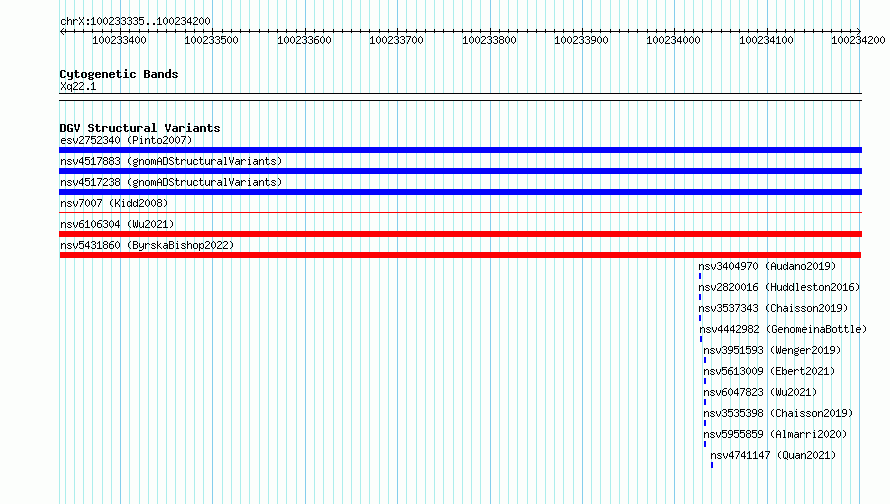890x504 pixels.
Task: Click the red nsv6106304 variant bar
Action: coord(460,234)
